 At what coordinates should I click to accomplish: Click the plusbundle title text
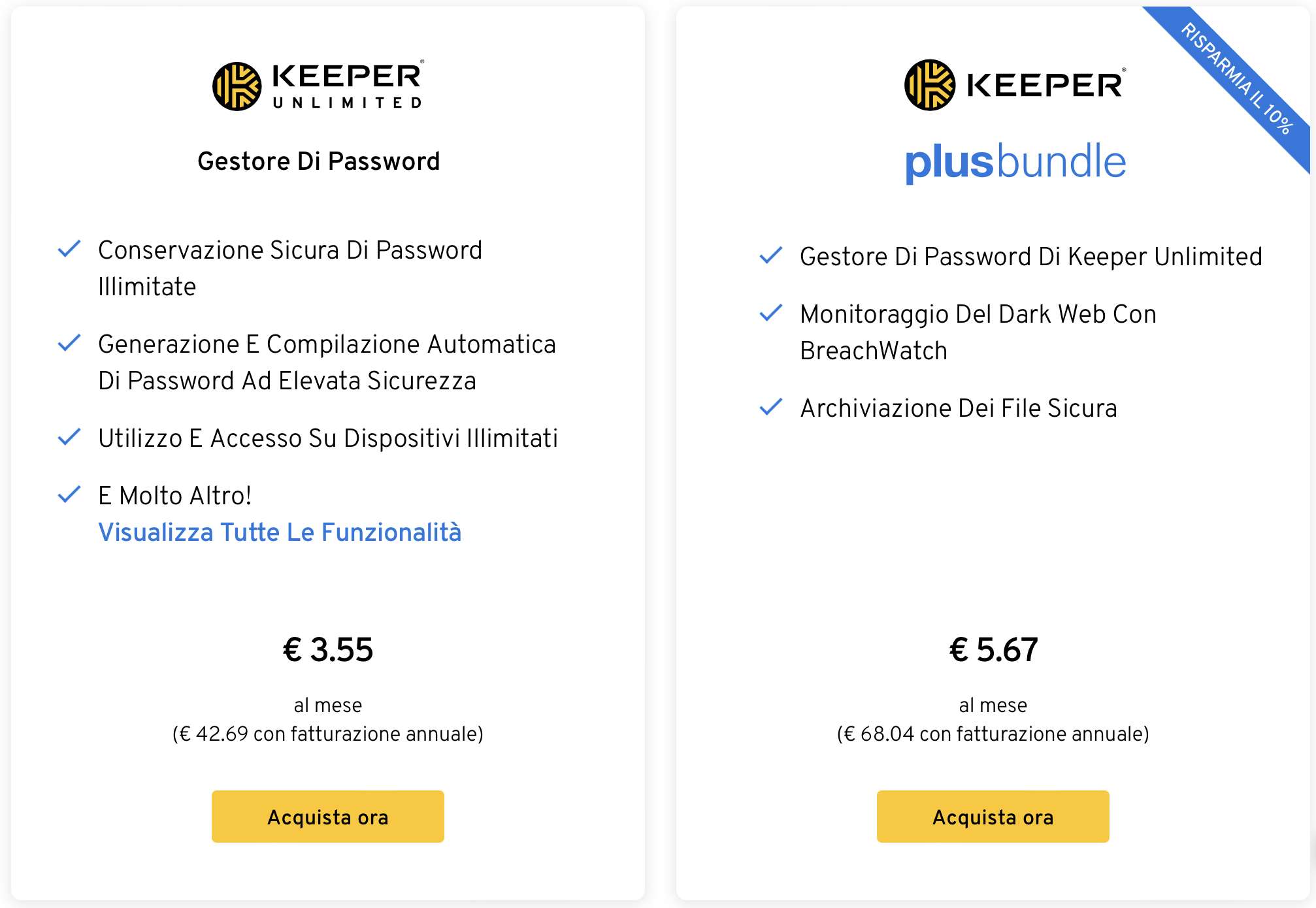[x=1015, y=162]
